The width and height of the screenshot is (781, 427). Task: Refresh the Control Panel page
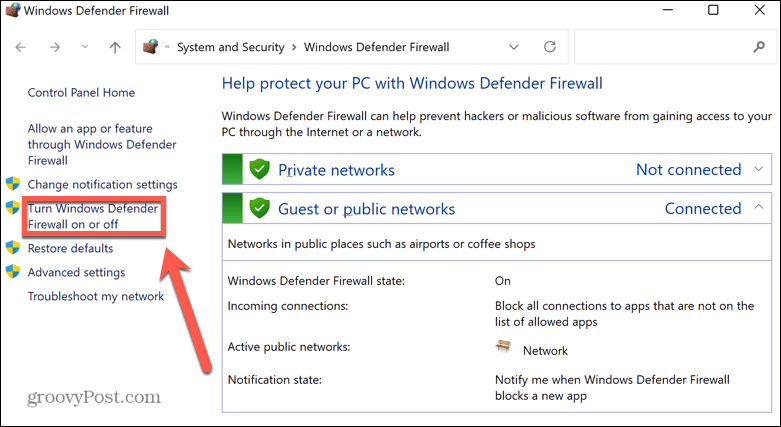point(550,47)
